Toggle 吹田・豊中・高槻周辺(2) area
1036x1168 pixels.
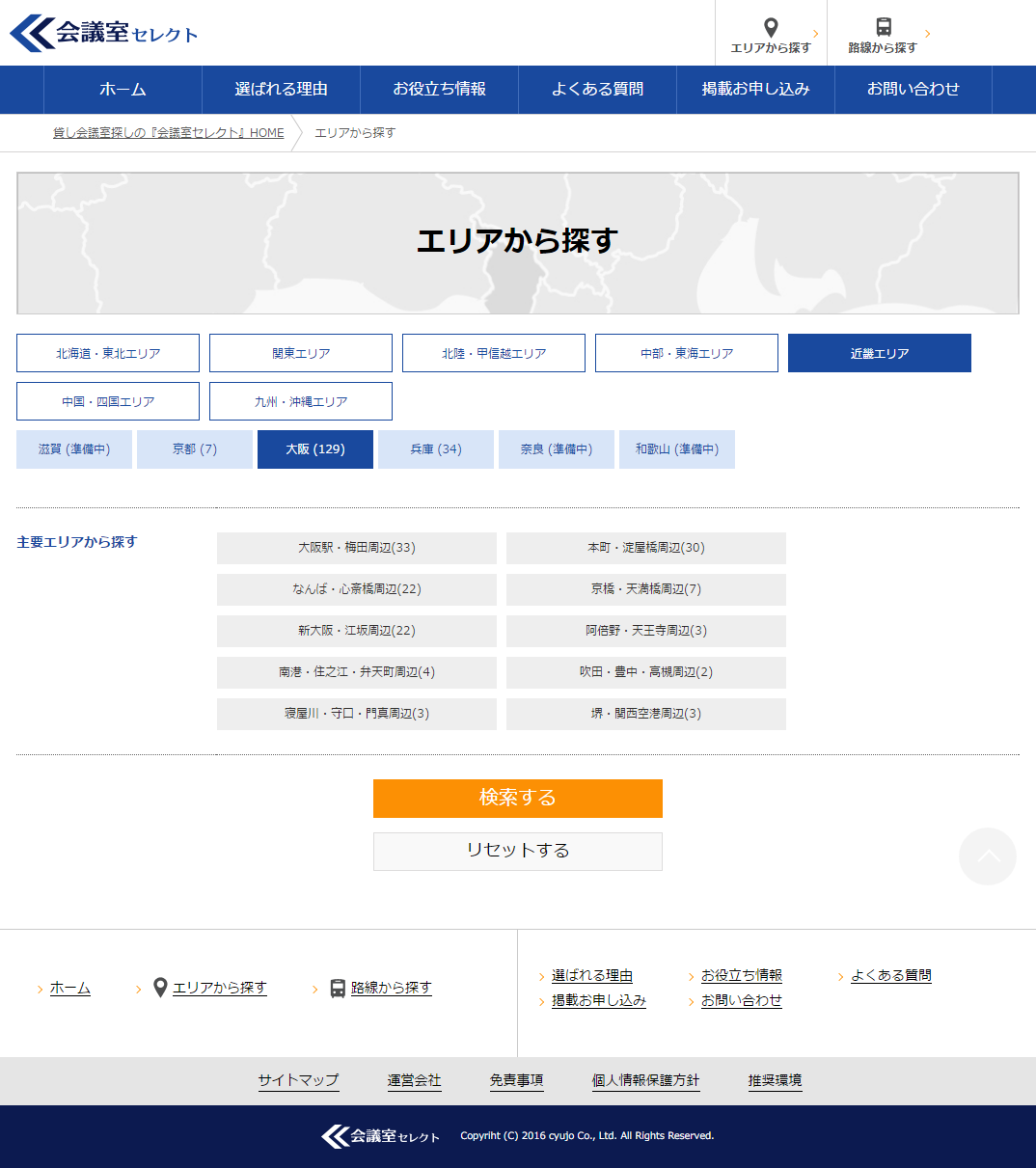tap(646, 672)
